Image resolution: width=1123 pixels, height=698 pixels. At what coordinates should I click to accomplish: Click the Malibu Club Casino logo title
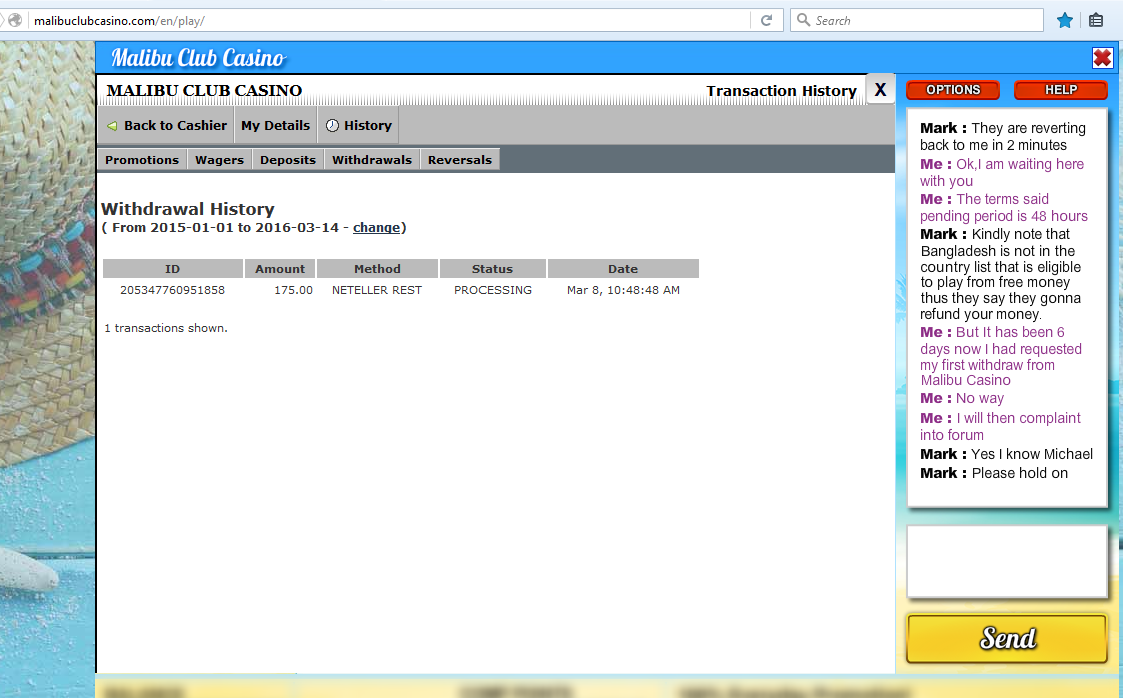[198, 57]
